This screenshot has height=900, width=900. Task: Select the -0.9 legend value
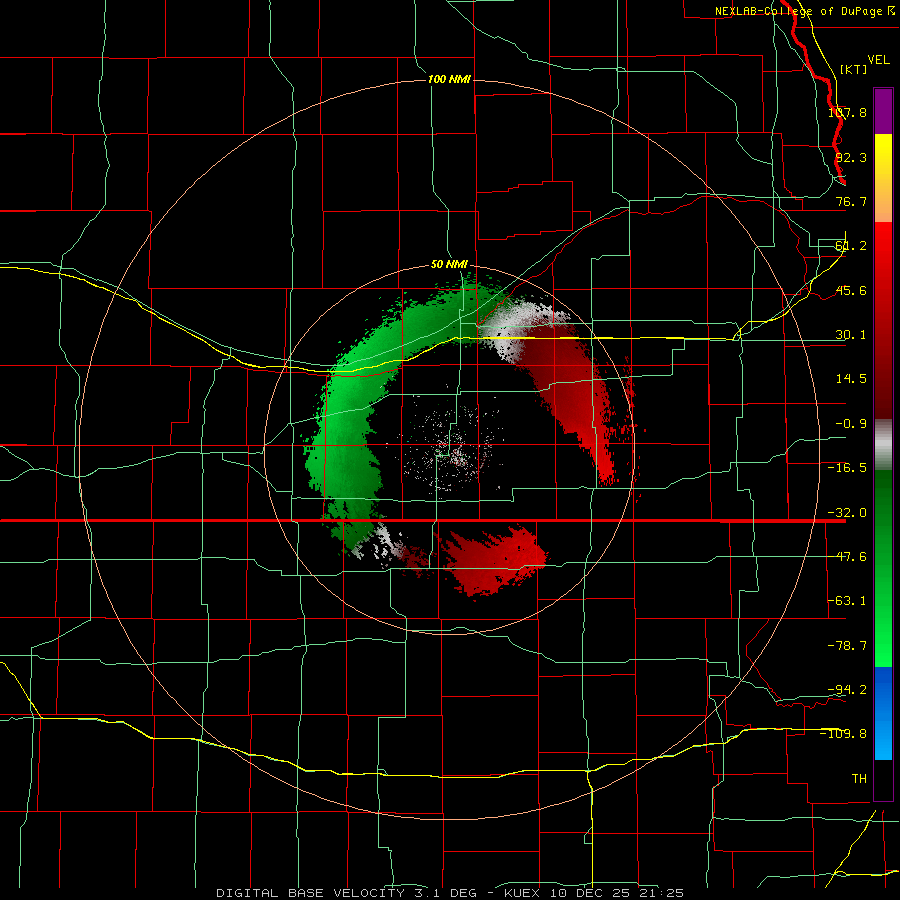[x=851, y=424]
